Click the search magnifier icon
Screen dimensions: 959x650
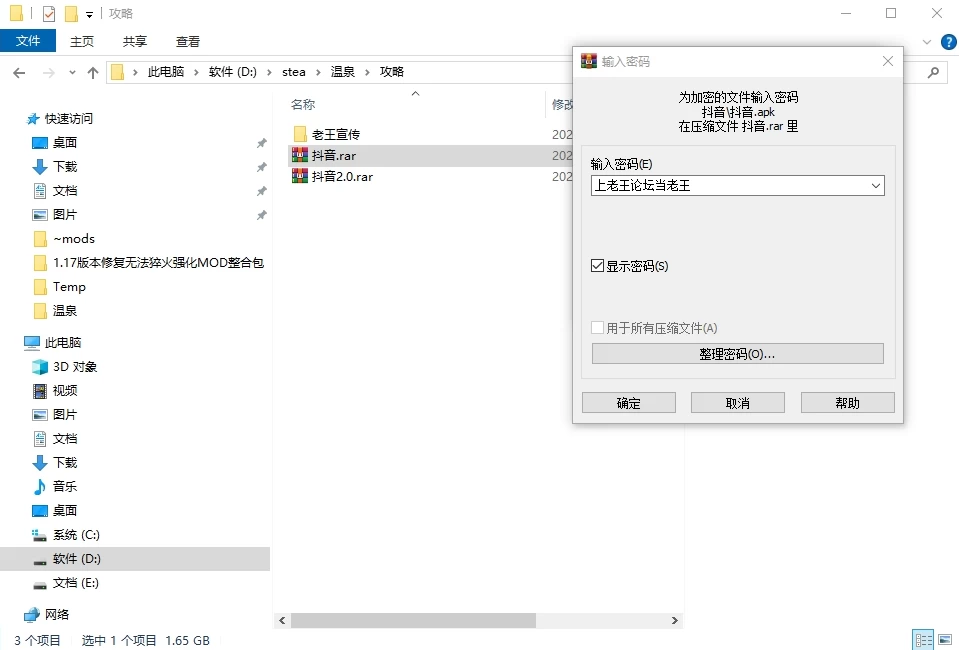933,72
